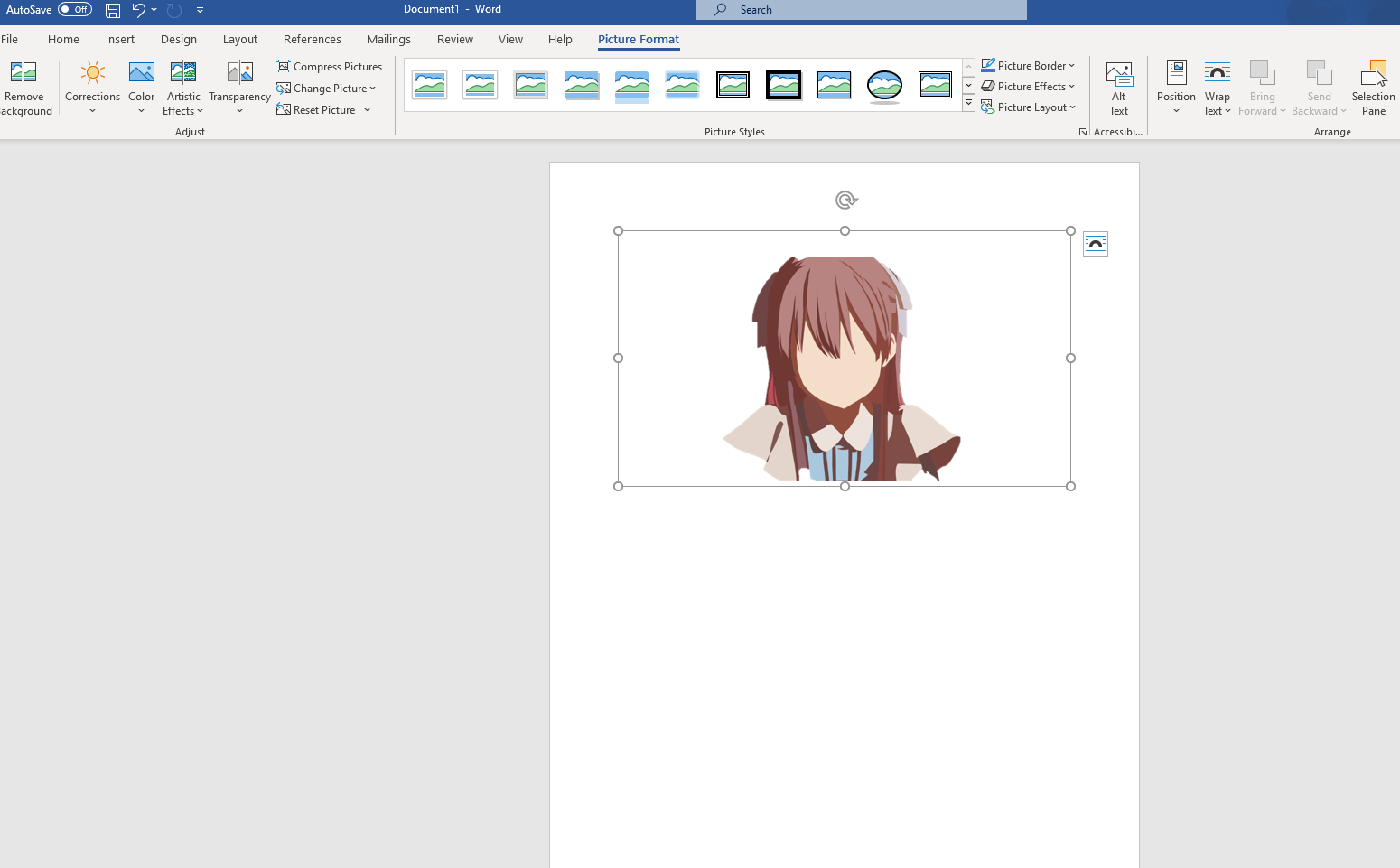Click Compress Pictures

click(x=330, y=66)
